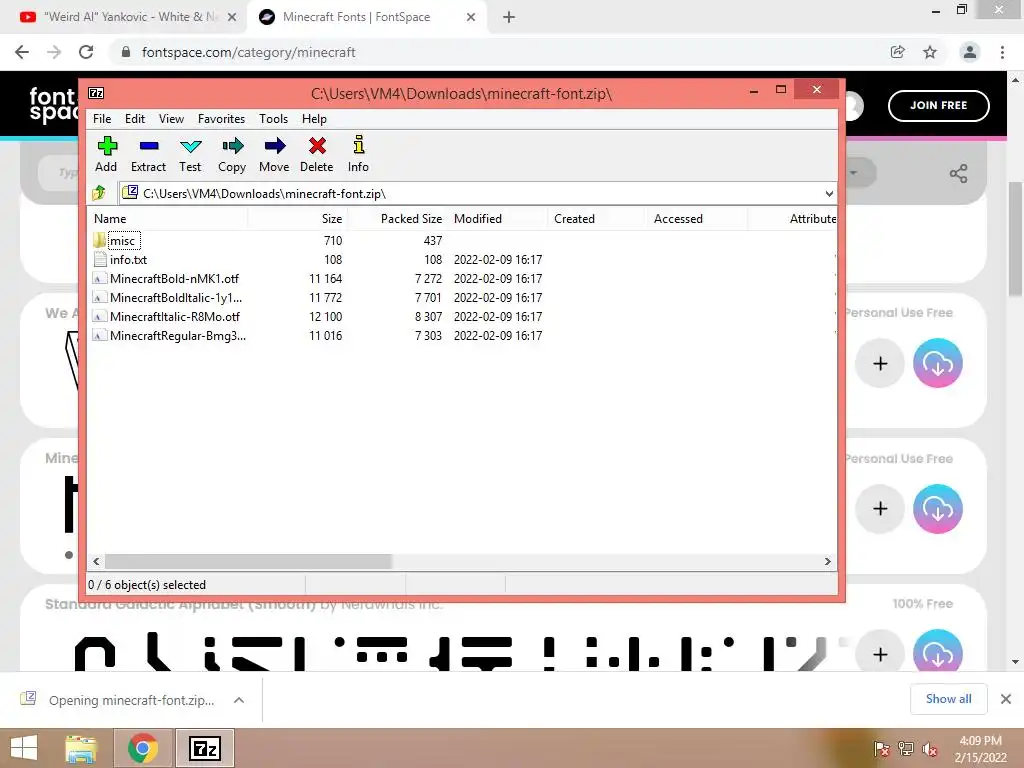Sort by the Modified column
Image resolution: width=1024 pixels, height=768 pixels.
click(x=498, y=219)
